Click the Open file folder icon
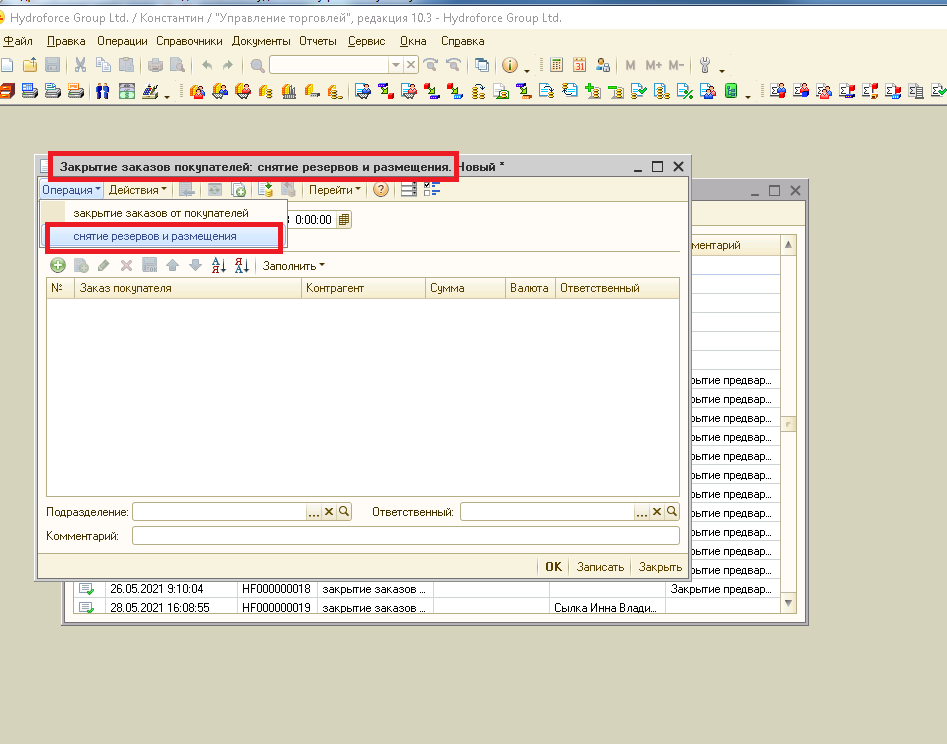This screenshot has height=744, width=947. click(x=30, y=65)
